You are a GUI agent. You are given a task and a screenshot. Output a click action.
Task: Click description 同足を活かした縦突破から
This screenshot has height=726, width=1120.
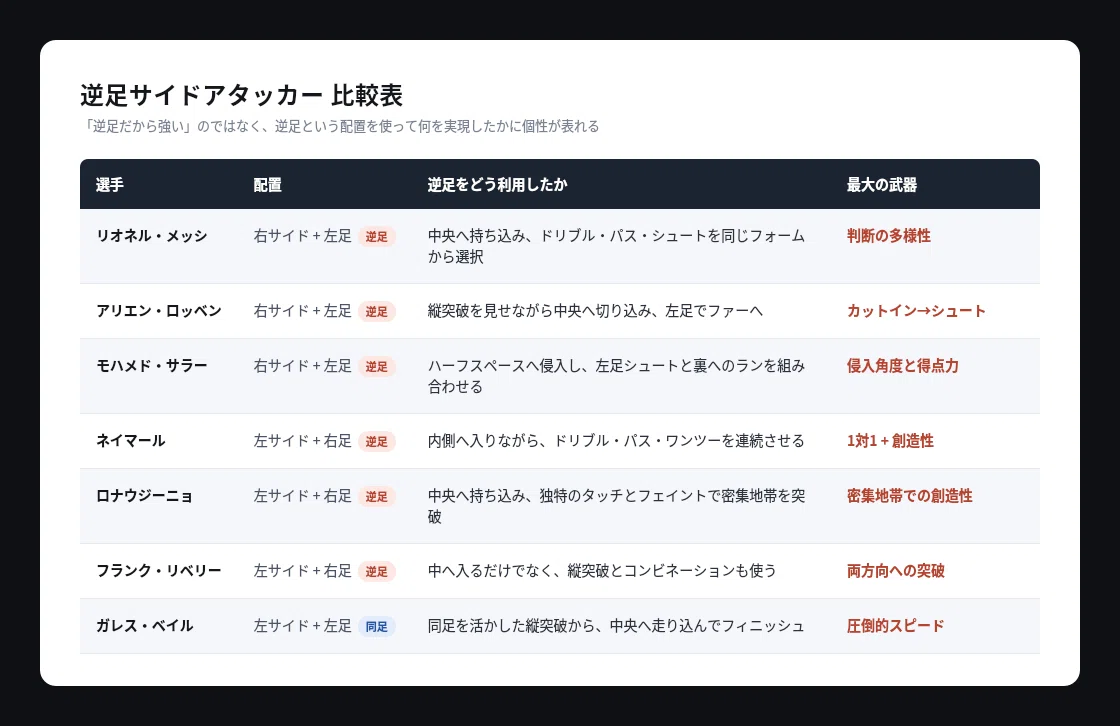(x=616, y=626)
